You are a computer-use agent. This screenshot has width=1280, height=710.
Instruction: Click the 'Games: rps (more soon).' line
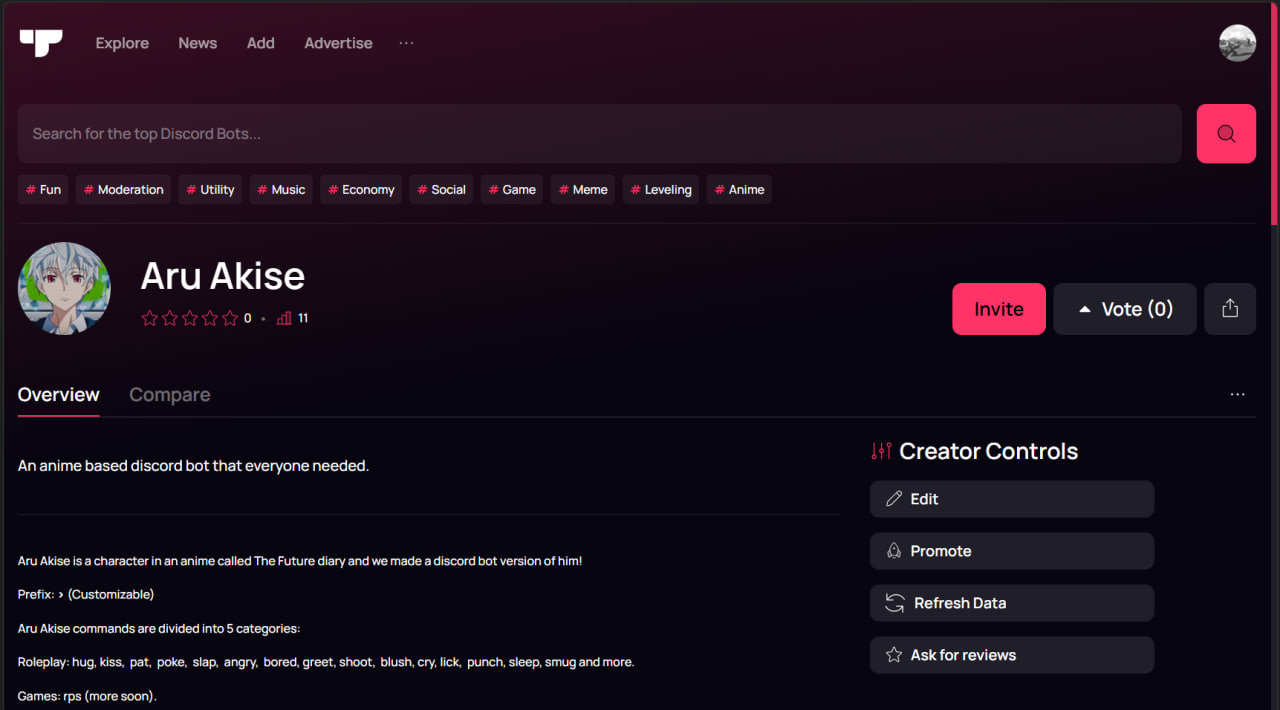[87, 696]
